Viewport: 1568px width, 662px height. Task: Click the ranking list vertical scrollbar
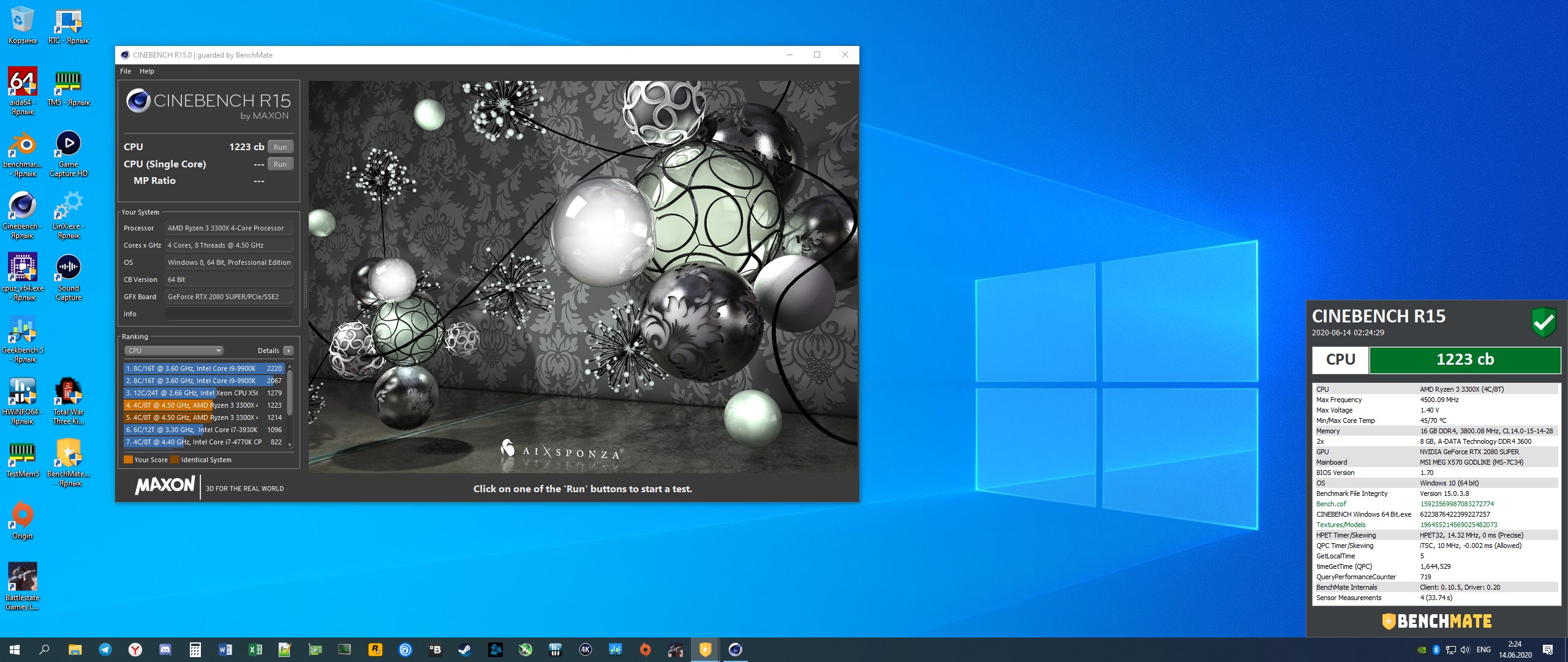pos(290,392)
